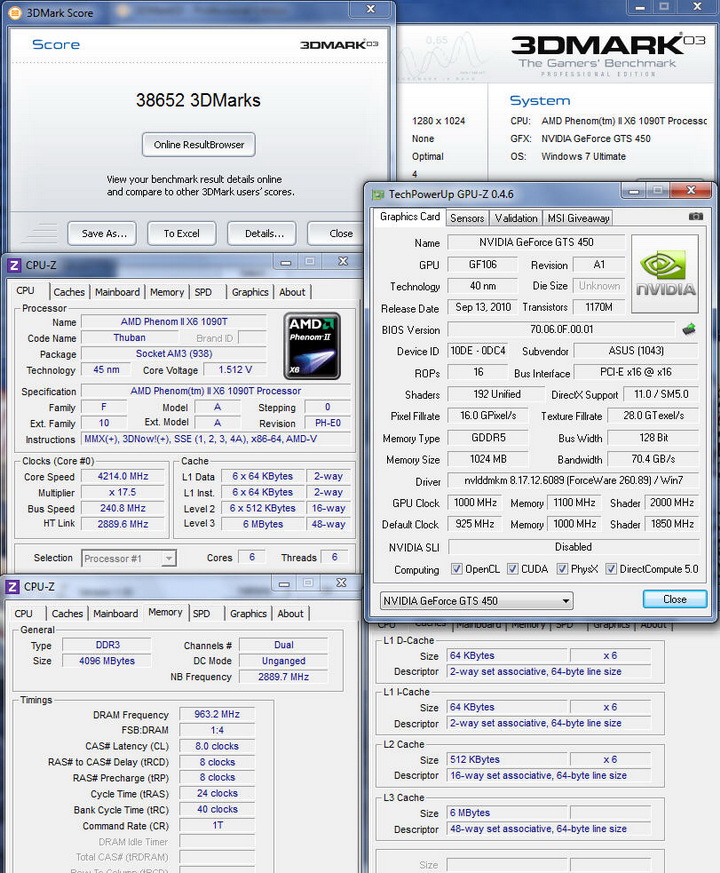Open the About tab in upper CPU-Z
This screenshot has width=720, height=873.
292,292
